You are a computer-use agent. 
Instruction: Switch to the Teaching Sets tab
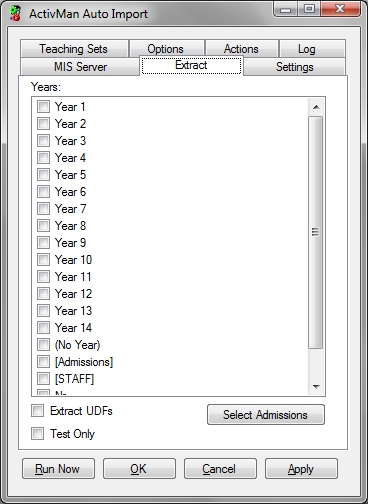click(x=74, y=49)
